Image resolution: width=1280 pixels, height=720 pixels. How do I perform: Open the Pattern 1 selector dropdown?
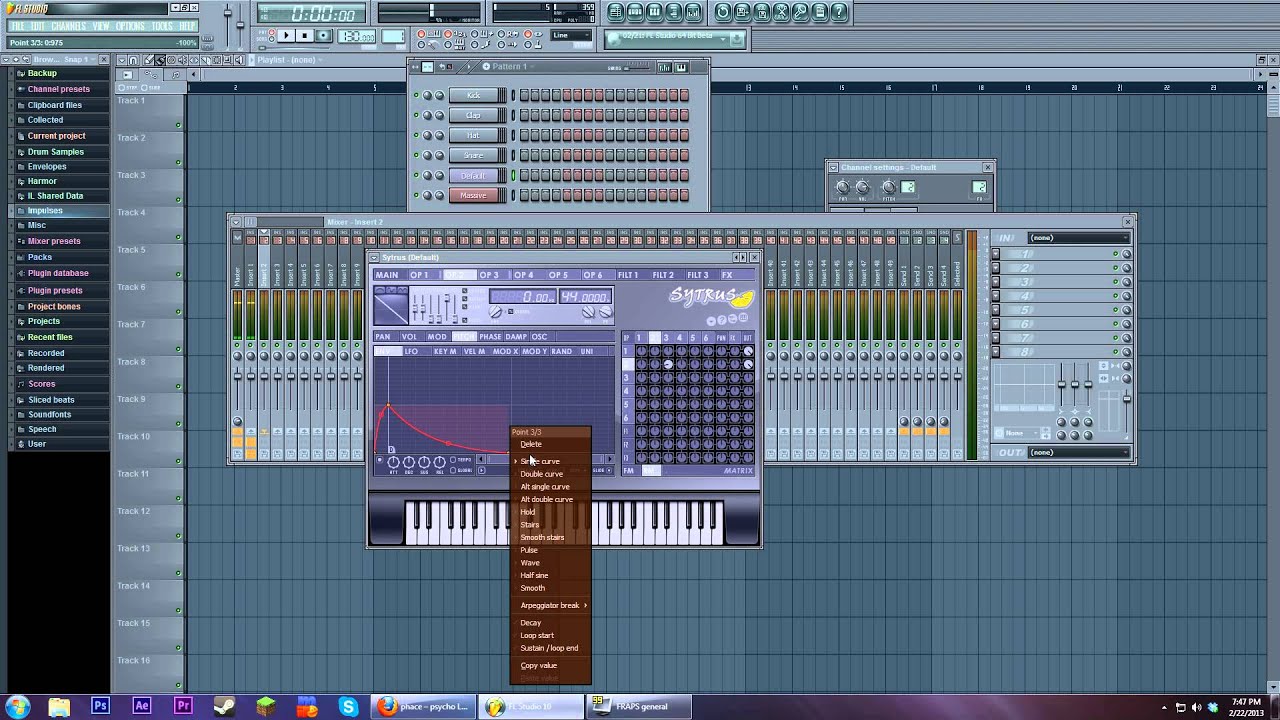509,67
